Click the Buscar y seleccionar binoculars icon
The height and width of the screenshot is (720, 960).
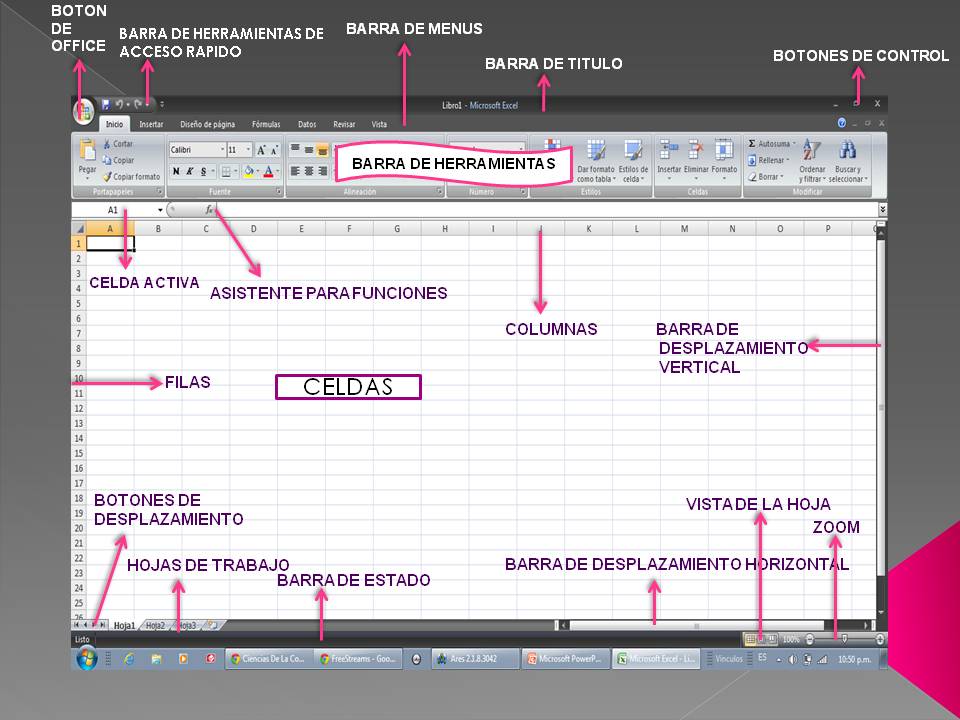[x=849, y=150]
